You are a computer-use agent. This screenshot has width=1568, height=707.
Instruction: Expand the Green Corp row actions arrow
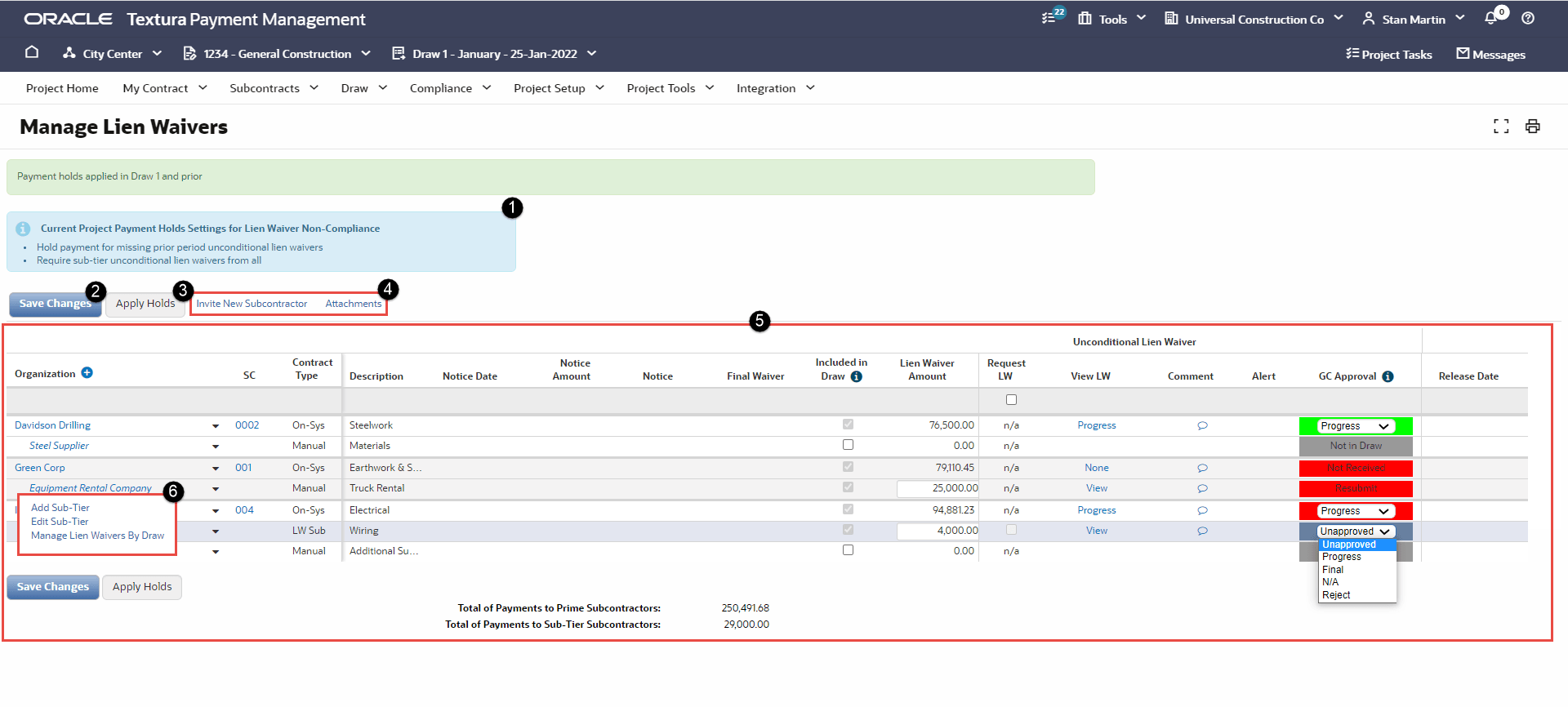pyautogui.click(x=216, y=469)
